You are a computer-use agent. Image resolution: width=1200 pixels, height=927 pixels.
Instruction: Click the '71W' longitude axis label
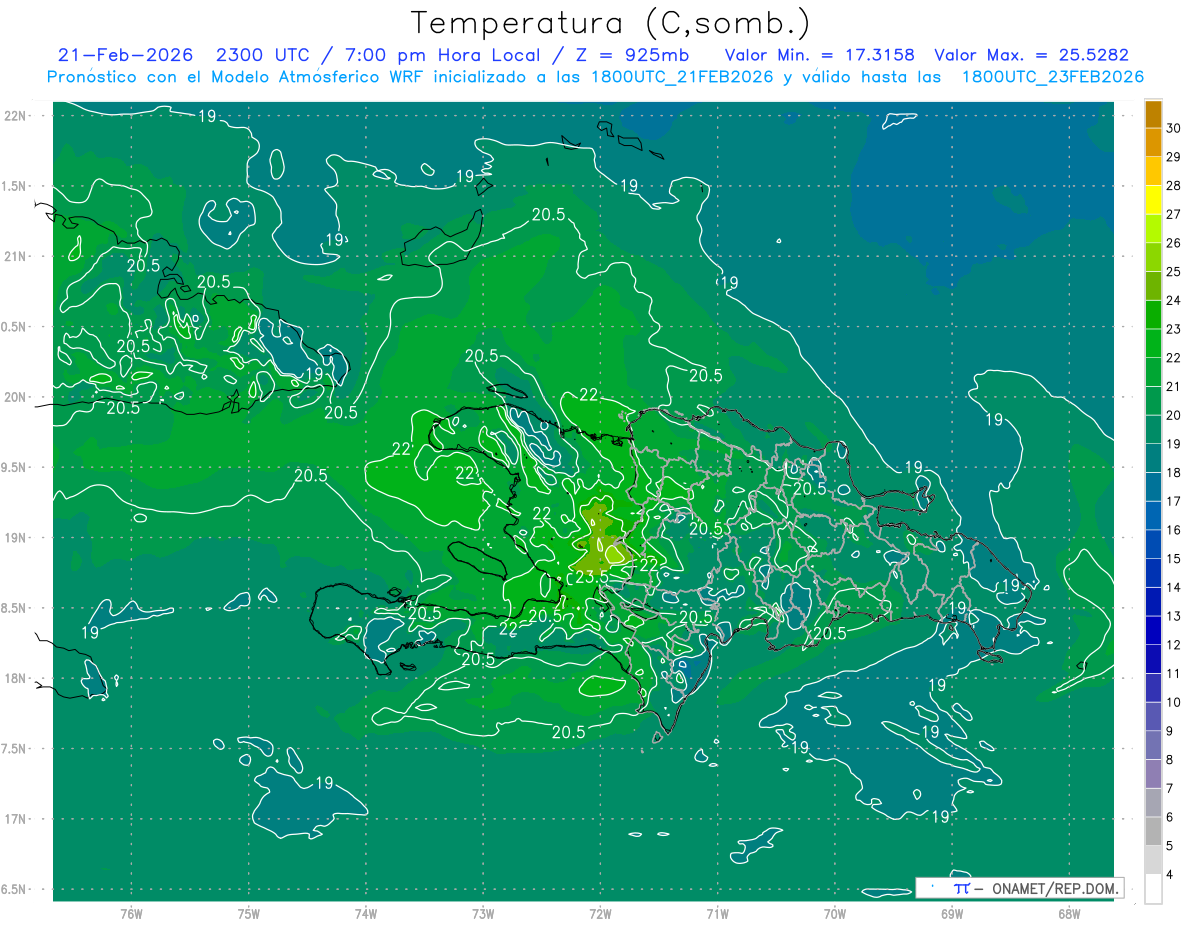717,913
